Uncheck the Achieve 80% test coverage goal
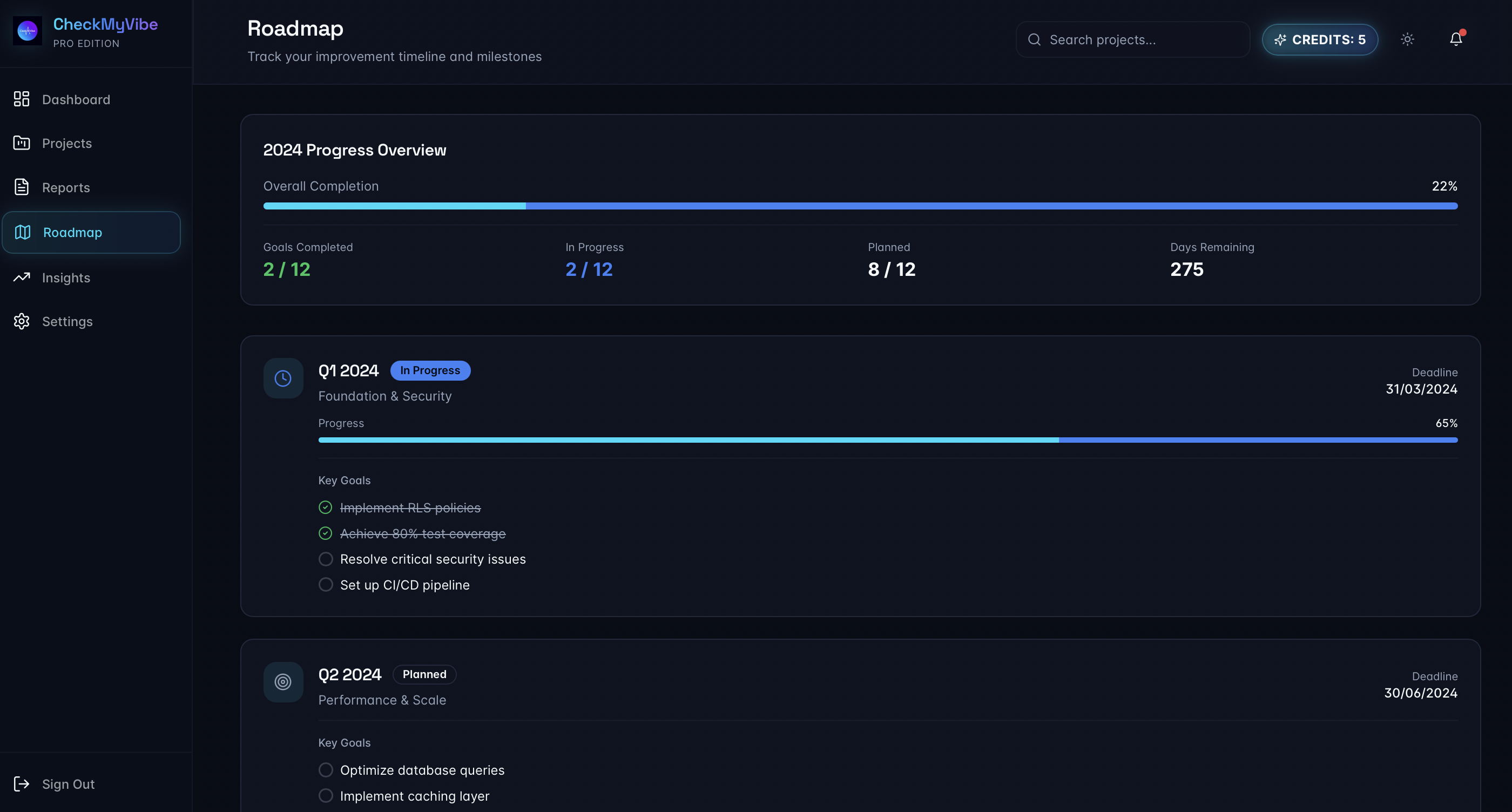This screenshot has height=812, width=1512. pos(326,533)
